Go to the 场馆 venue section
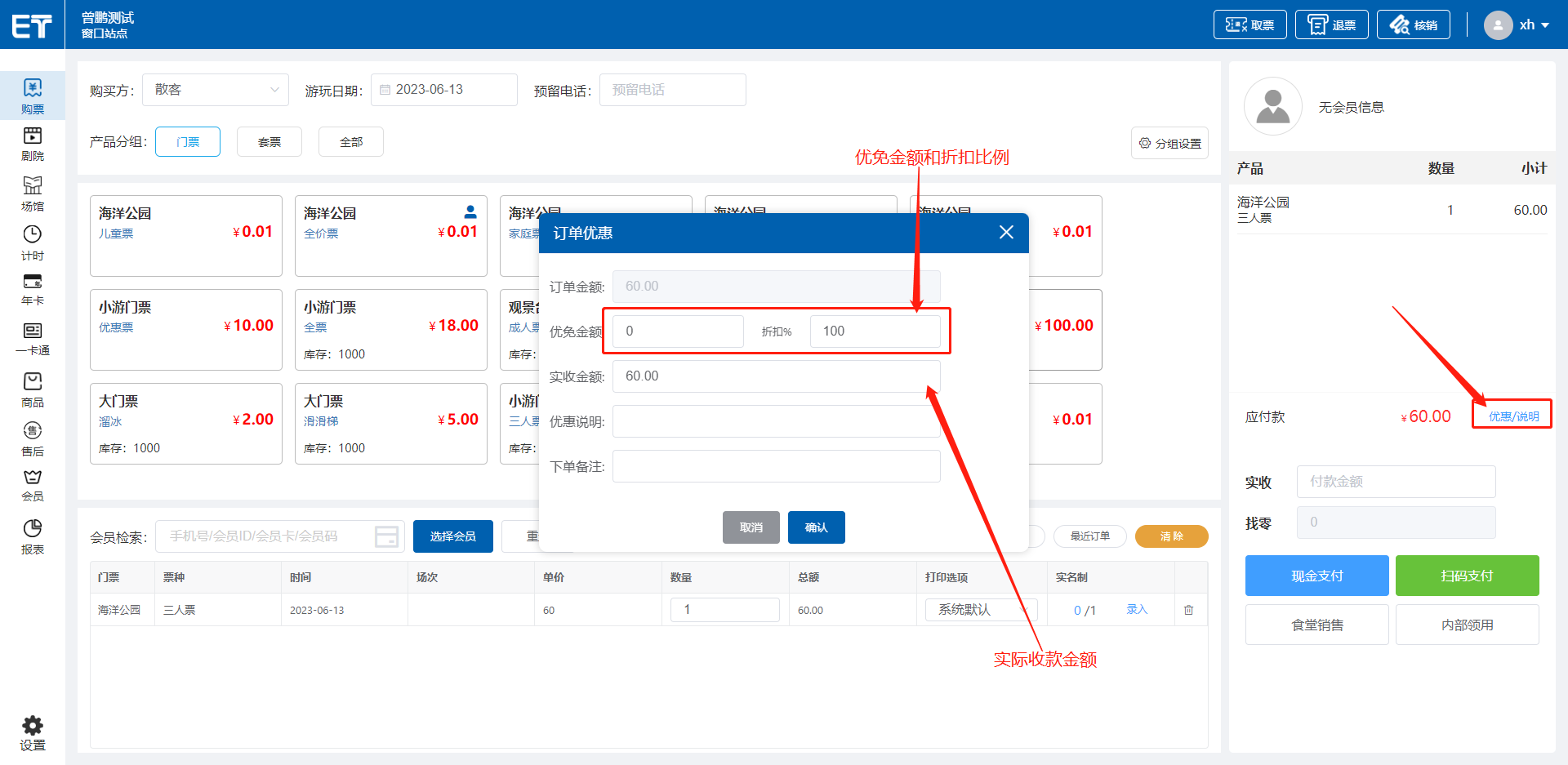The image size is (1568, 765). coord(32,193)
